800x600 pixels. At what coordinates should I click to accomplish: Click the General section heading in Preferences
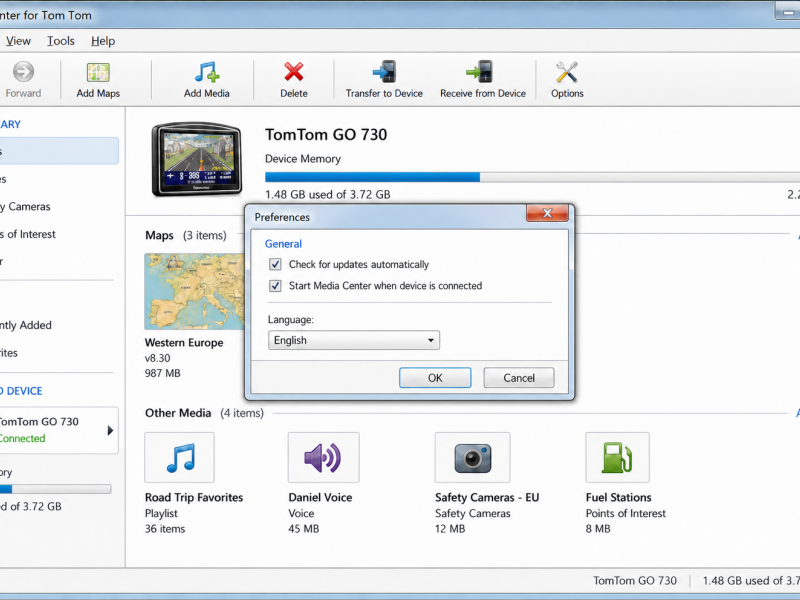pos(283,244)
